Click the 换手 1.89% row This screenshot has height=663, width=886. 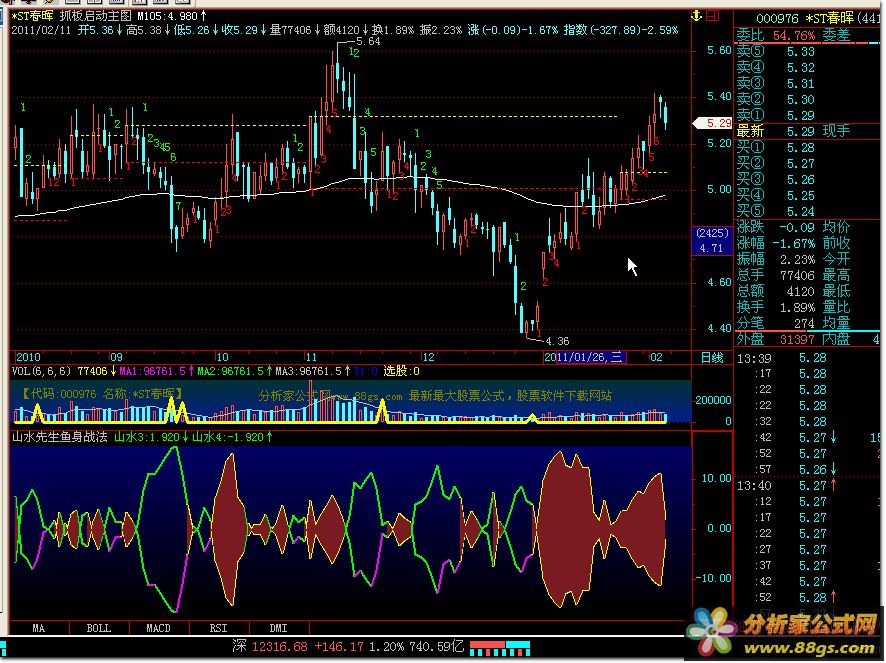click(x=776, y=307)
